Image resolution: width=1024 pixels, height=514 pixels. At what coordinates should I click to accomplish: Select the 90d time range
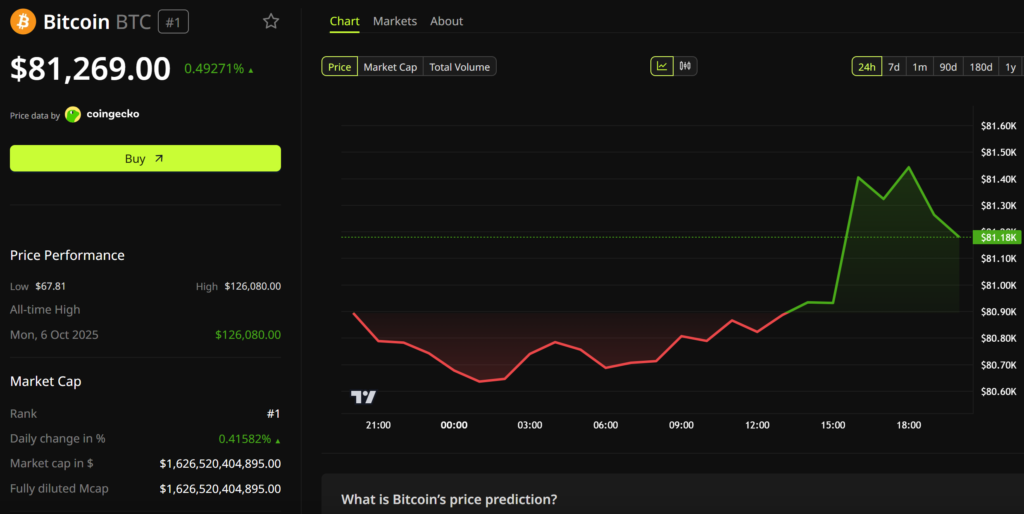click(948, 67)
